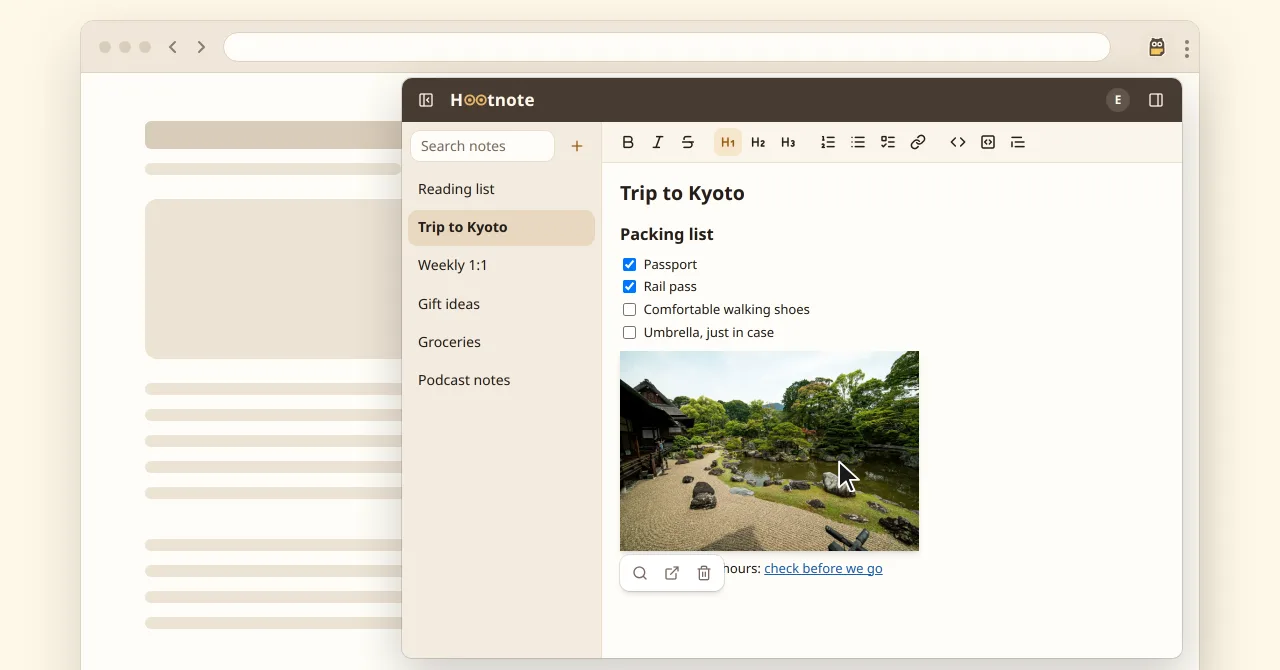Viewport: 1280px width, 670px height.
Task: Insert a bulleted list
Action: 858,143
